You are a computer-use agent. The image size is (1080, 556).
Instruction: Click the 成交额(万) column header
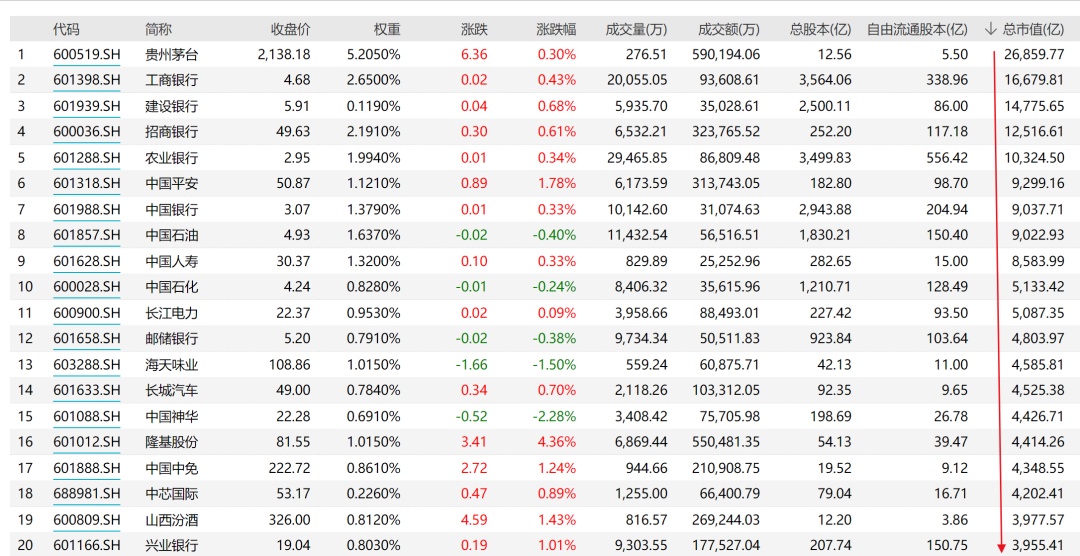click(x=729, y=30)
